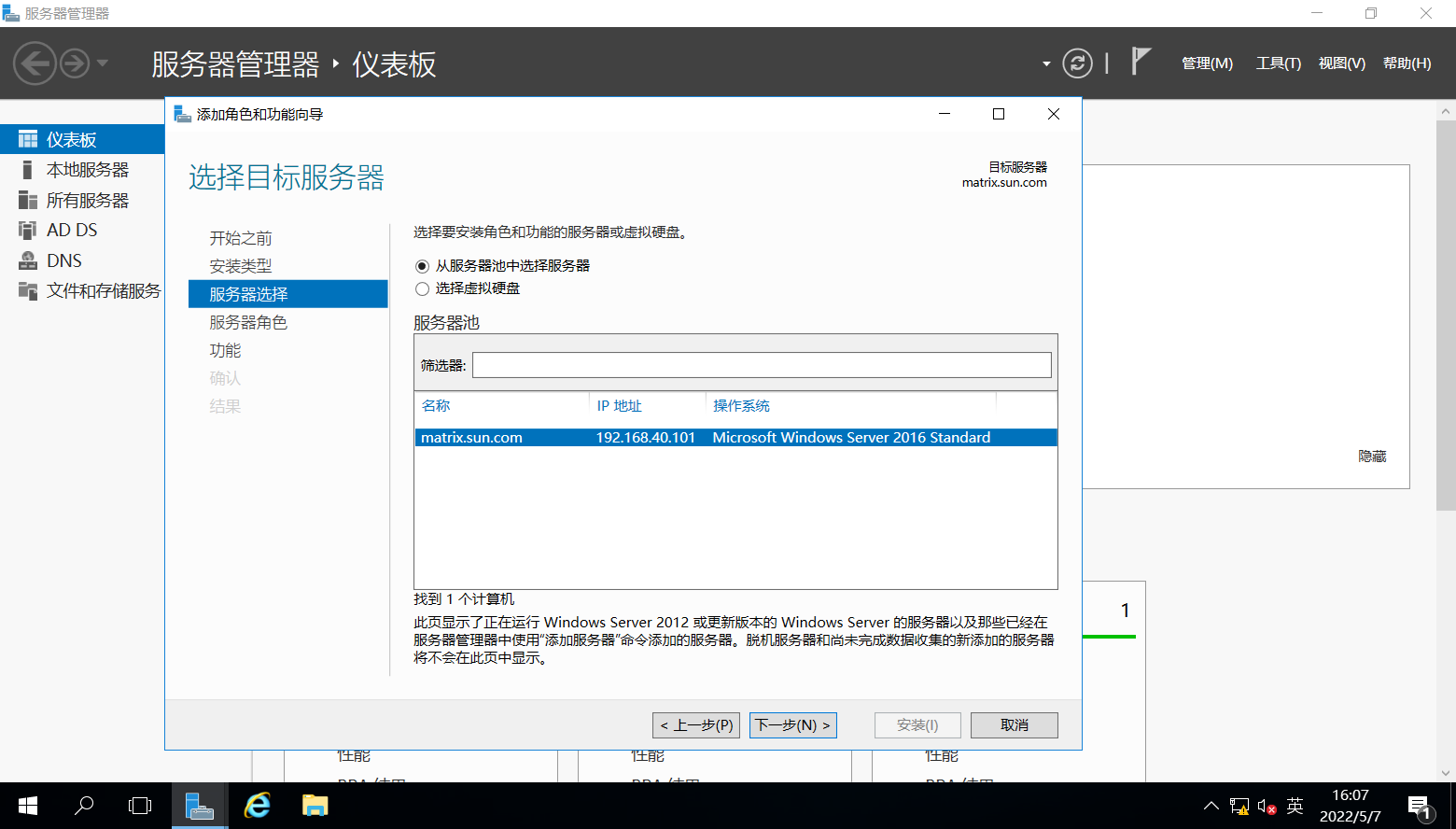
Task: Click Microsoft Windows Server 2016 Standard cell
Action: [x=851, y=437]
